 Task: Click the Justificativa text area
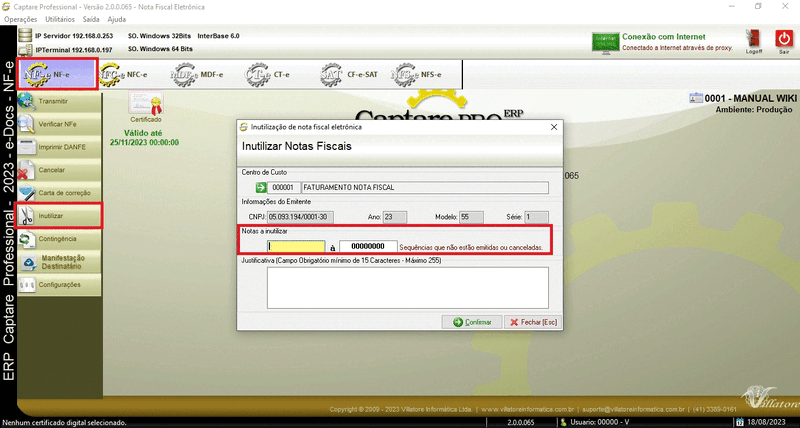(408, 288)
